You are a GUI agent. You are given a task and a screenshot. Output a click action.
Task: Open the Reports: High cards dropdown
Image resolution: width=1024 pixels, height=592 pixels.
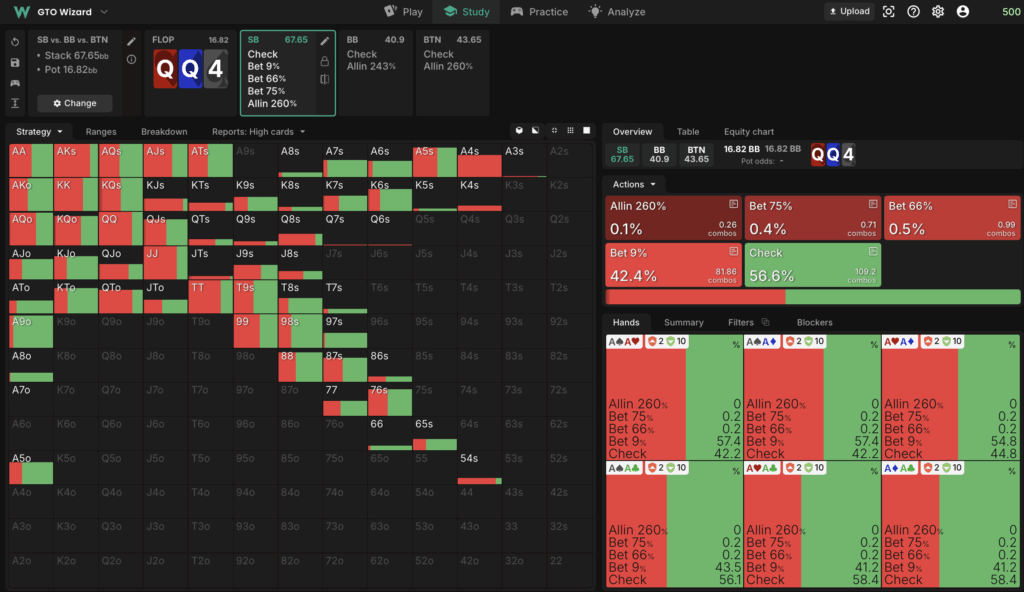258,132
